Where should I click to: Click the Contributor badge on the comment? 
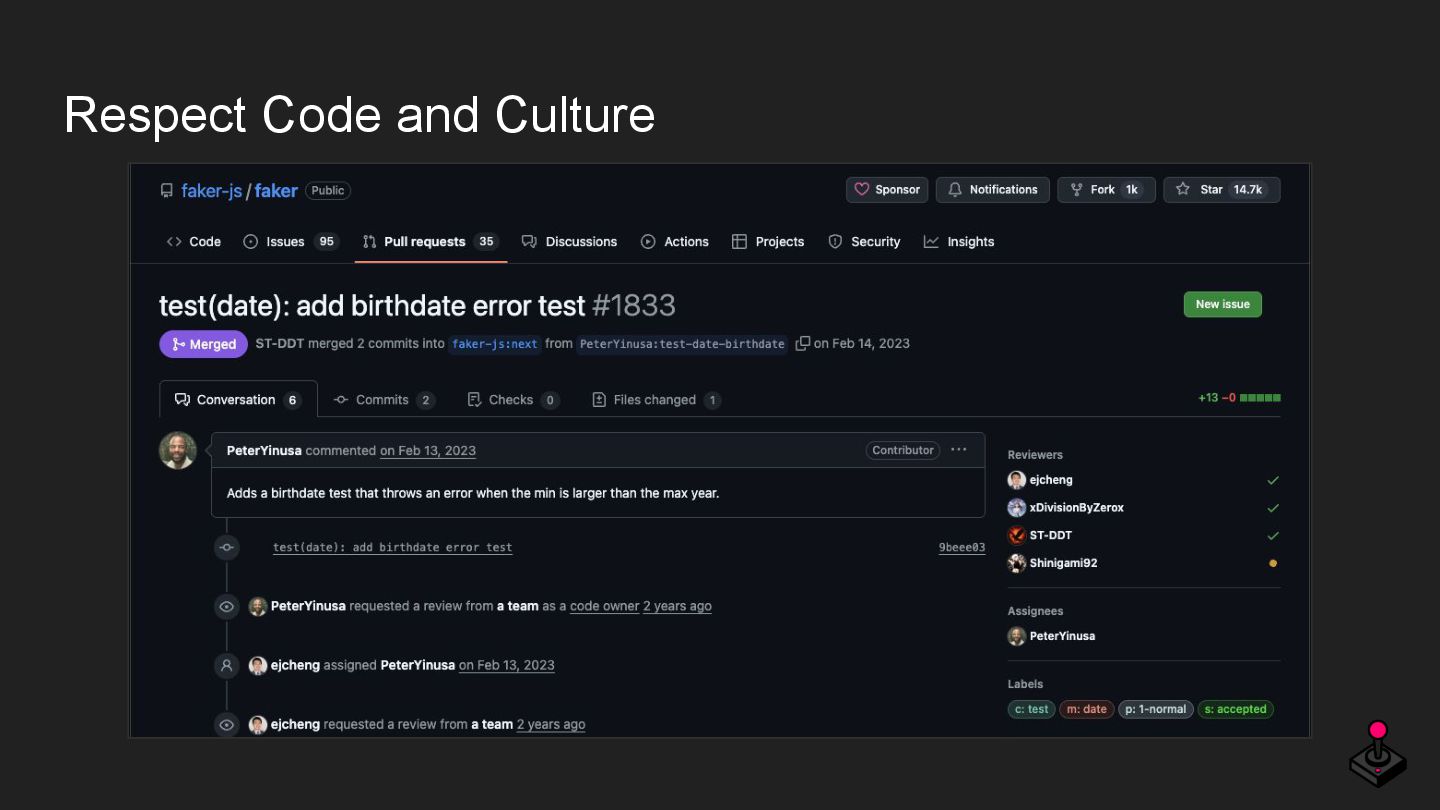[x=903, y=450]
